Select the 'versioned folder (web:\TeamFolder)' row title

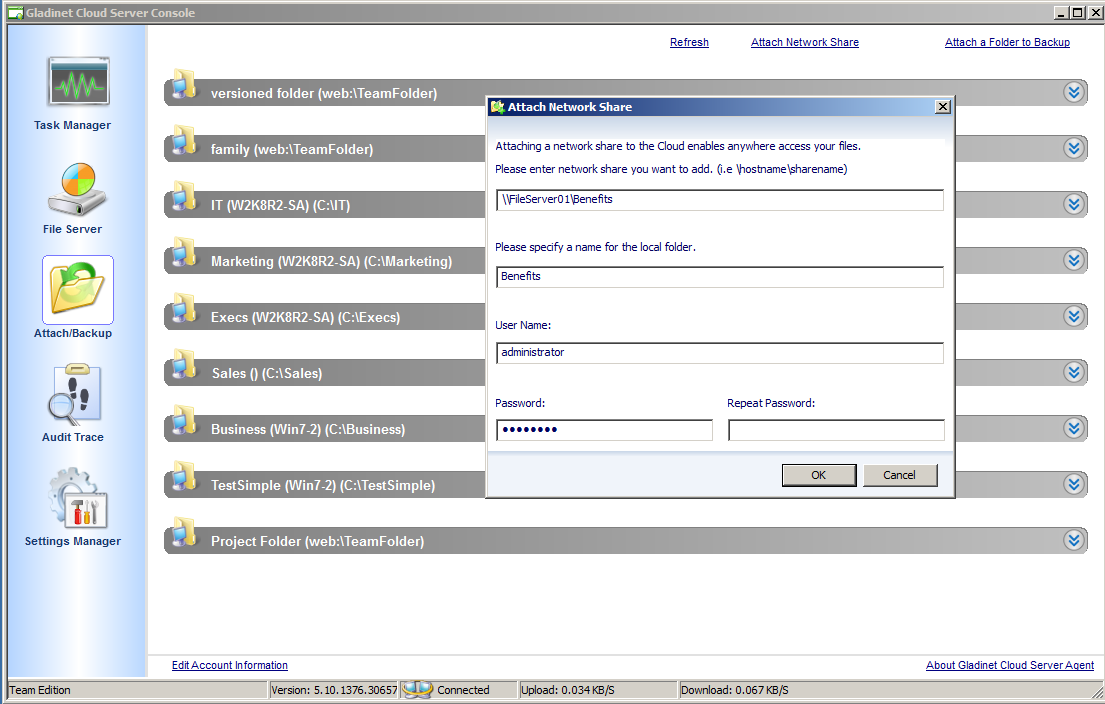[x=324, y=93]
